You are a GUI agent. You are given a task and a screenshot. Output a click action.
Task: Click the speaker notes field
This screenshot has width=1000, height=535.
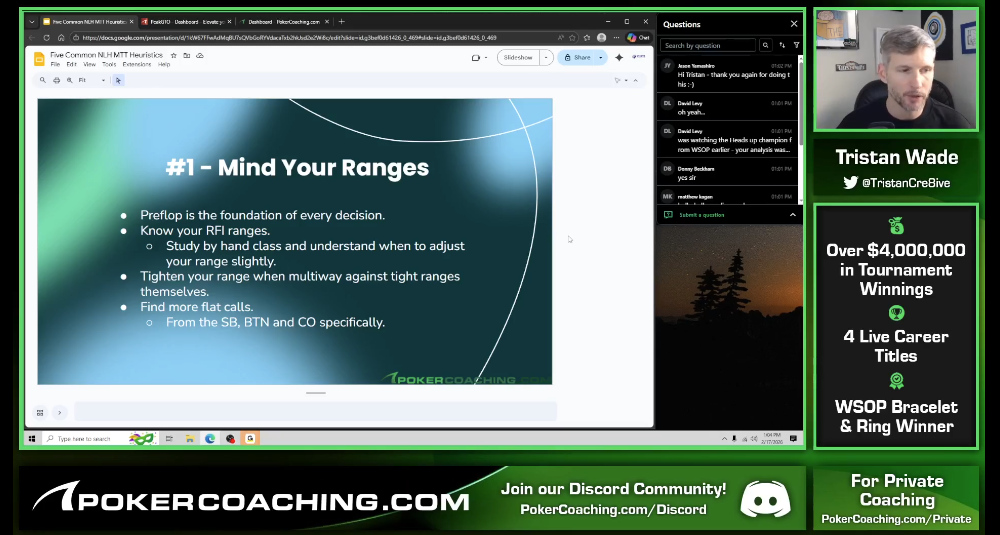316,412
